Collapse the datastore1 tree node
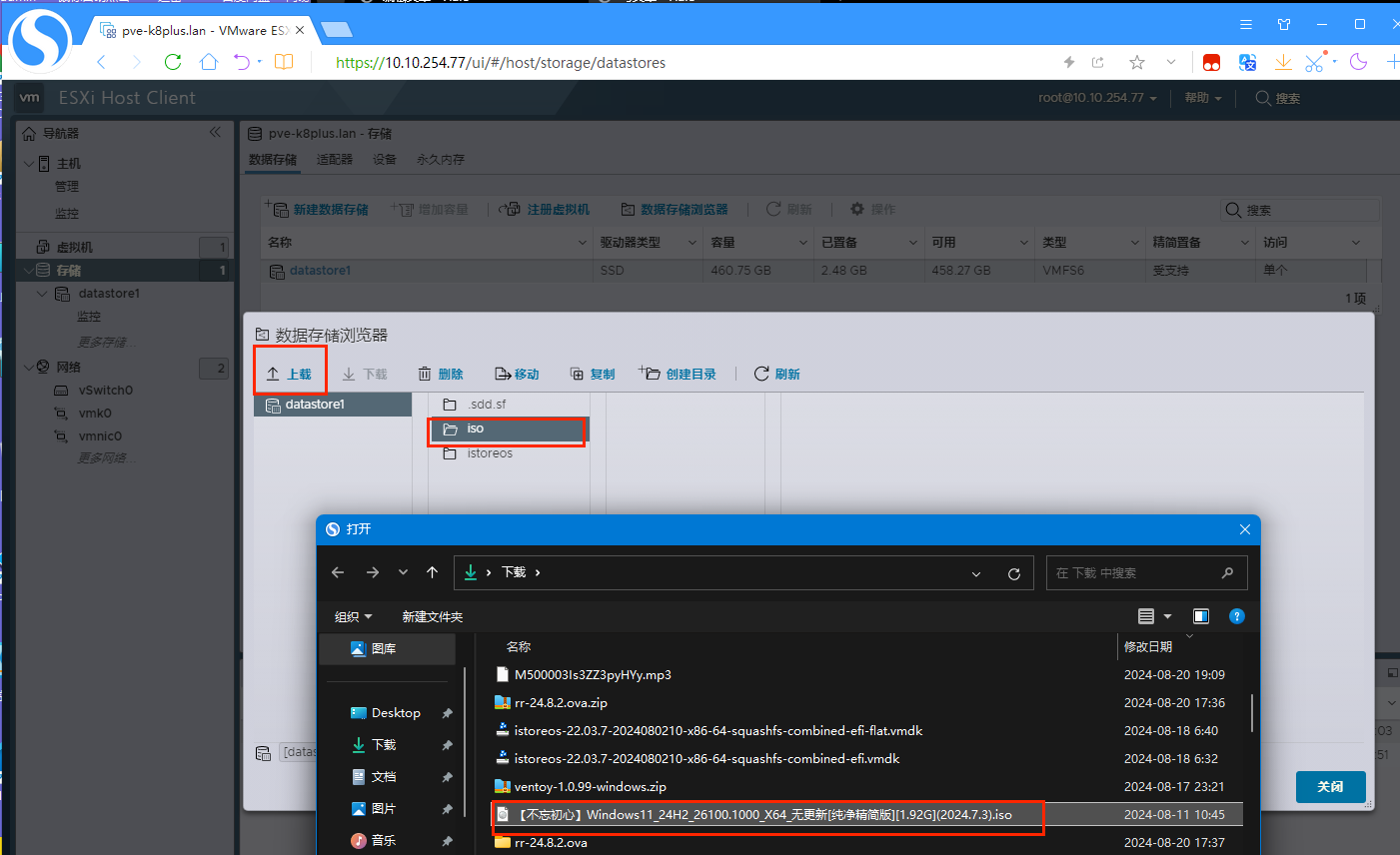The width and height of the screenshot is (1400, 855). pos(42,294)
